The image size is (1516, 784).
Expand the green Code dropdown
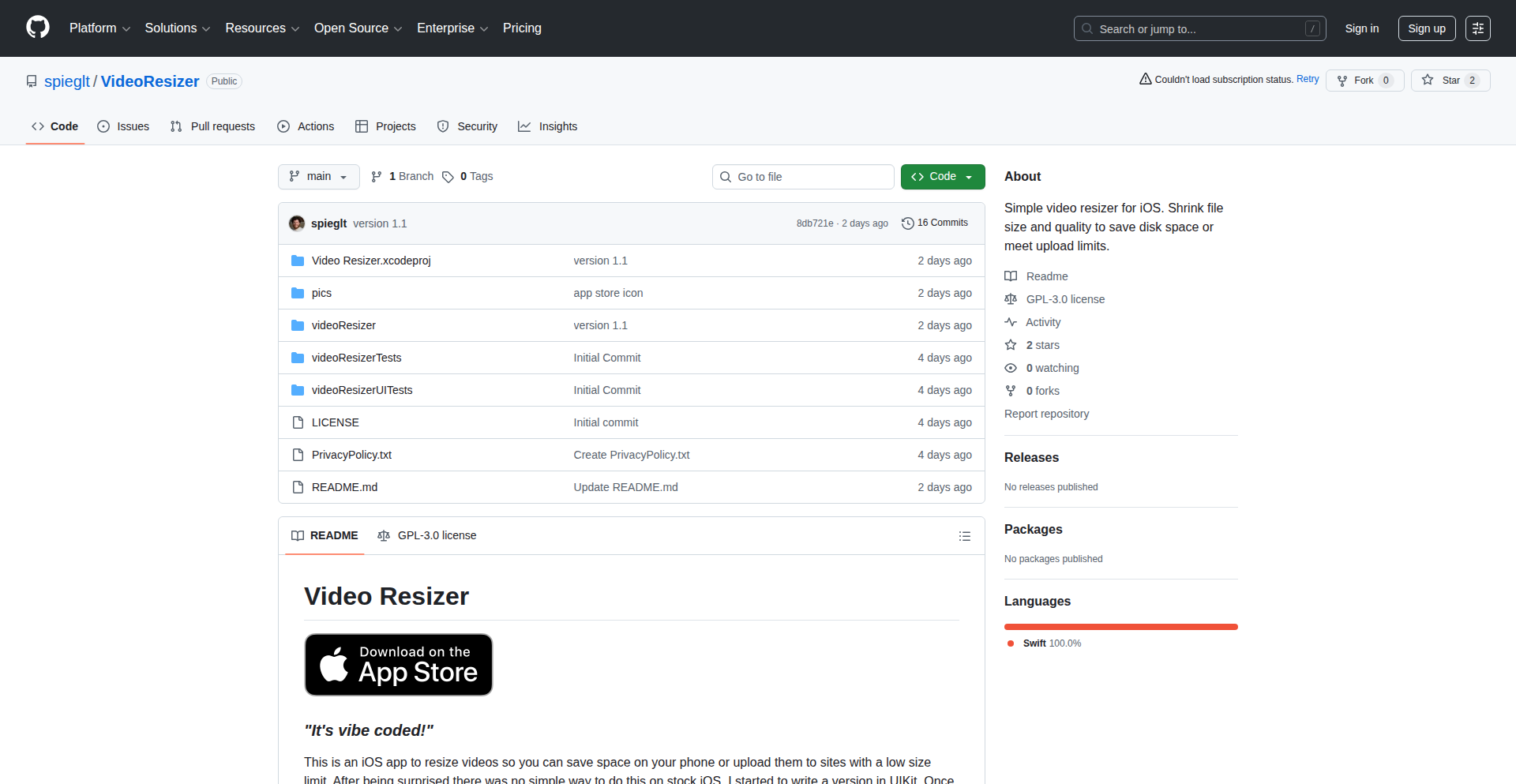942,177
